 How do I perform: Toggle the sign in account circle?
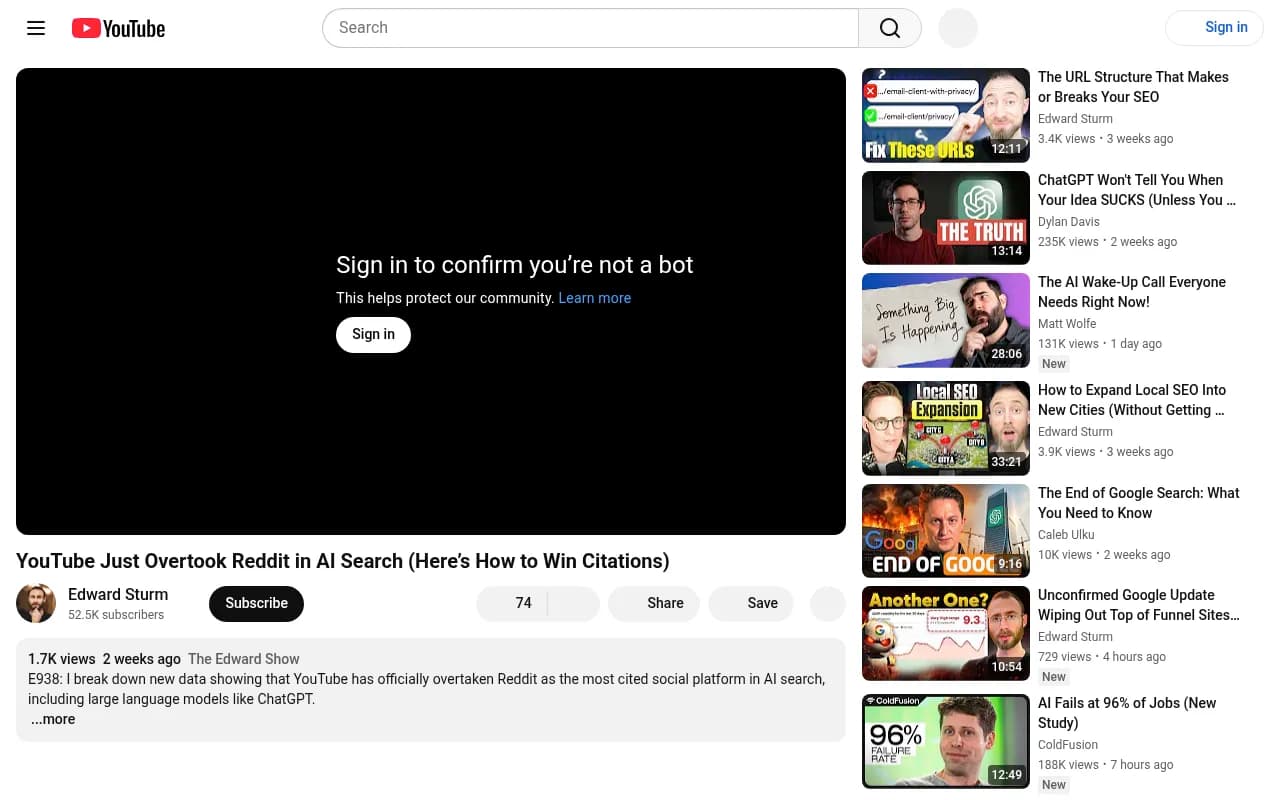957,28
